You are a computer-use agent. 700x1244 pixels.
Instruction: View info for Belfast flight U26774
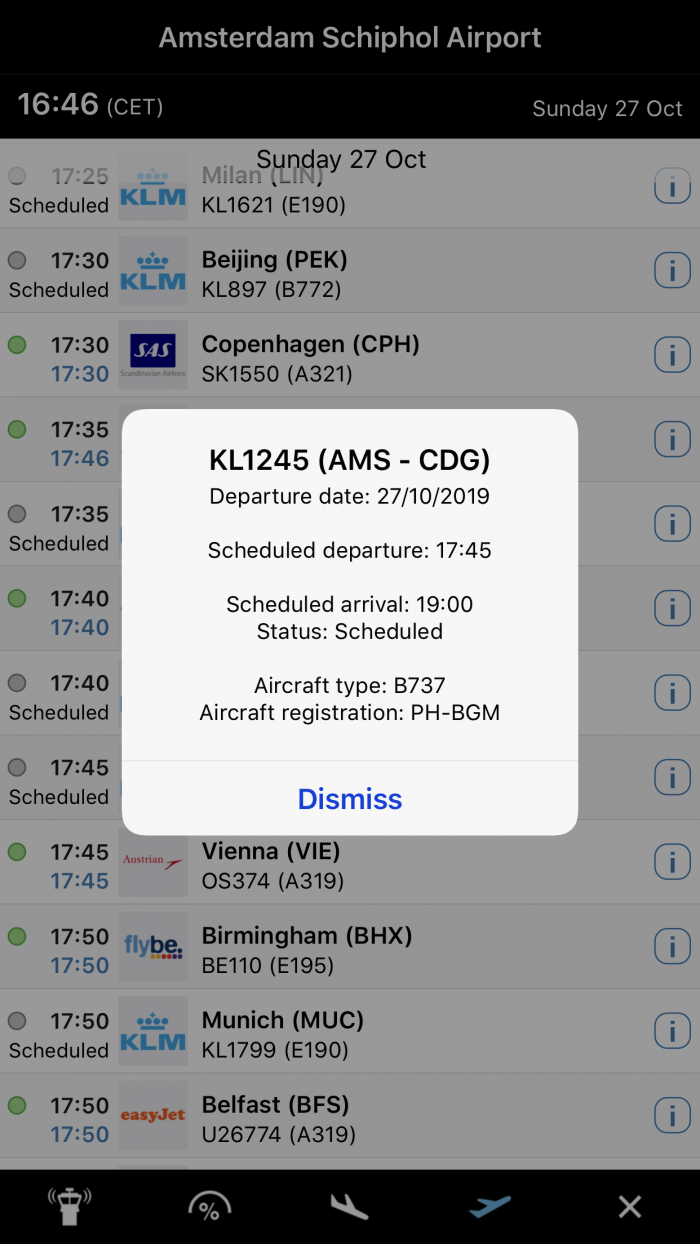[x=672, y=1115]
